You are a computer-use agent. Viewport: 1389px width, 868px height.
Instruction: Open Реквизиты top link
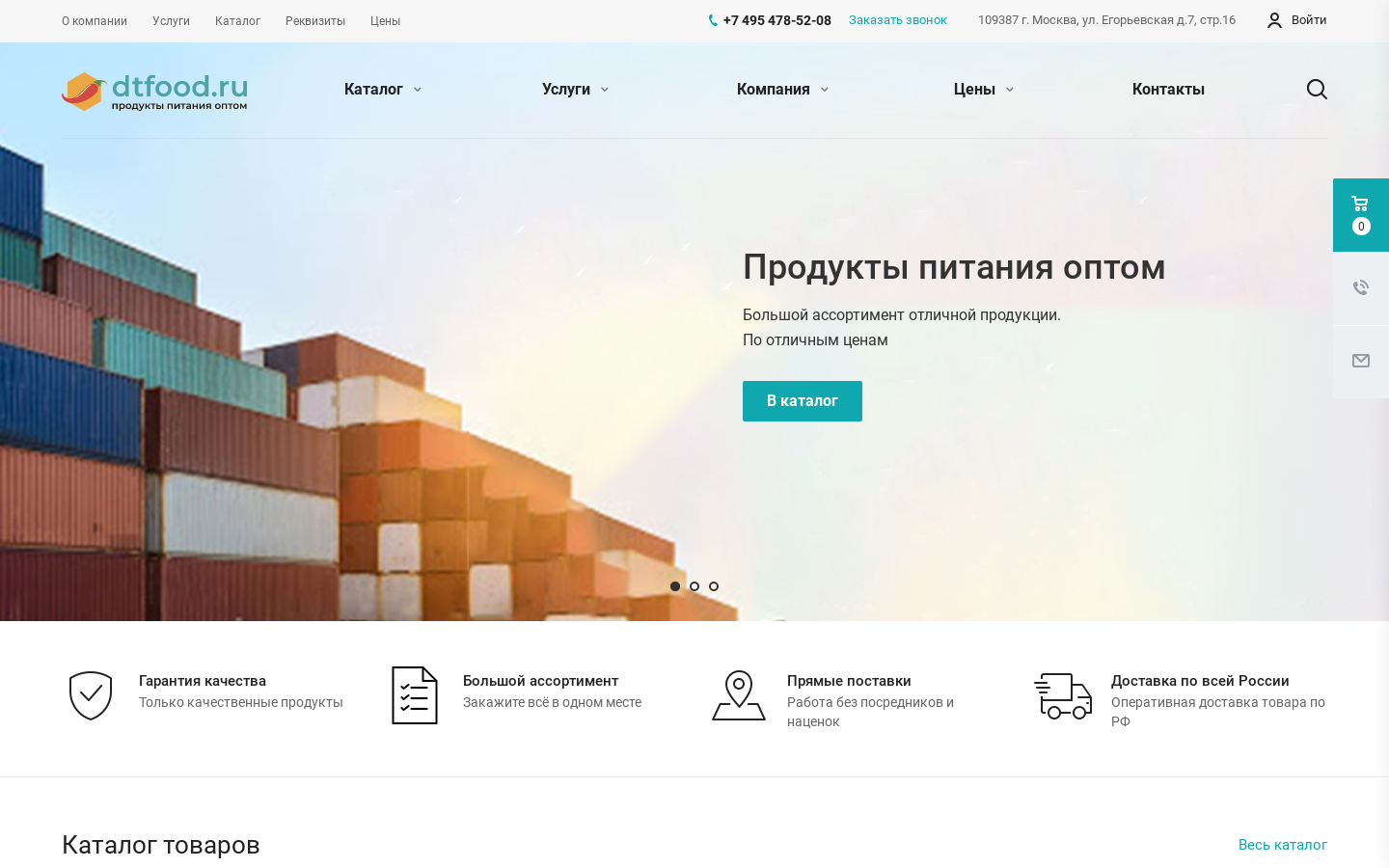(x=315, y=21)
